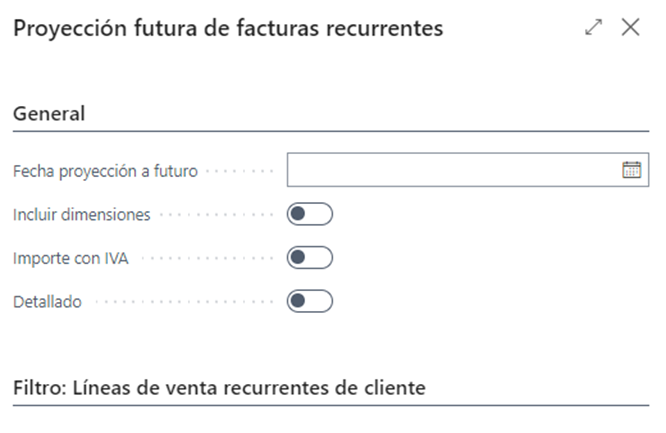
Task: Expand the dialog with the diagonal arrows icon
Action: (593, 28)
